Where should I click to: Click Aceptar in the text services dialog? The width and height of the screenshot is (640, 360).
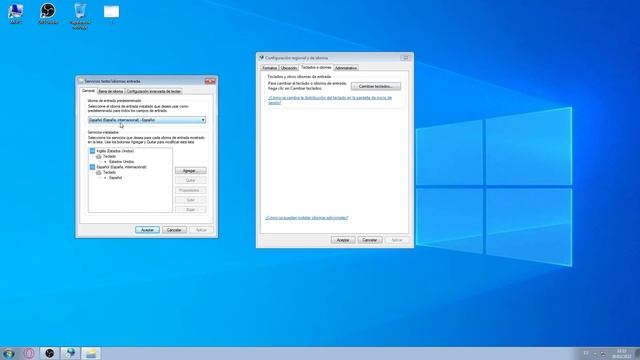[147, 230]
